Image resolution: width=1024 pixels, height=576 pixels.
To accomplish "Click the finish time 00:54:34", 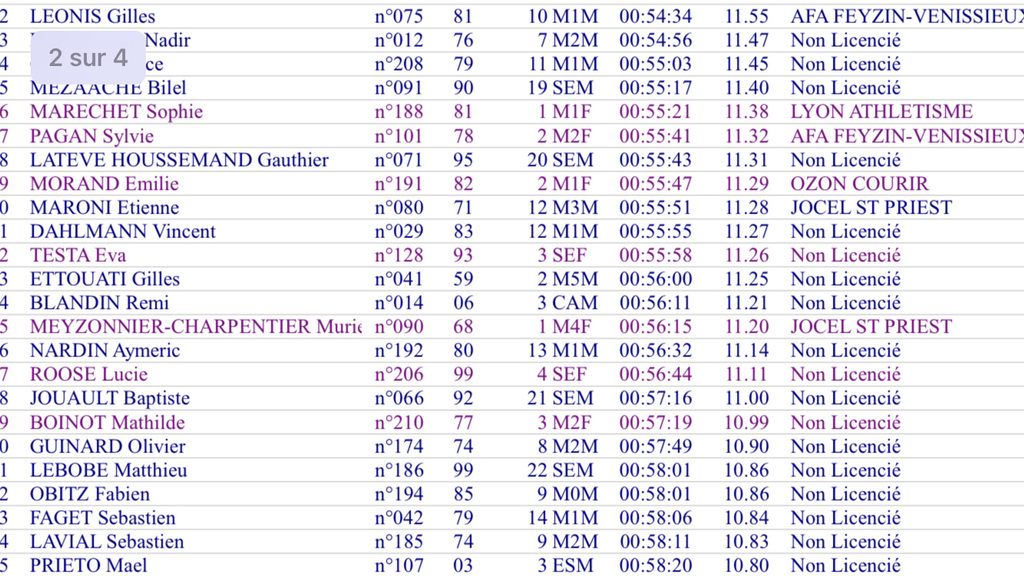I will pyautogui.click(x=655, y=17).
